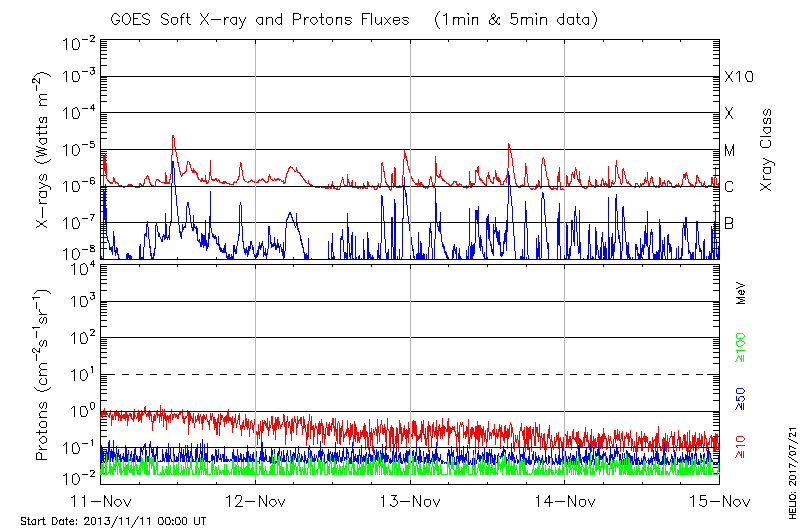Viewport: 800px width, 530px height.
Task: Select the red ≥10 MeV legend label
Action: pyautogui.click(x=741, y=448)
